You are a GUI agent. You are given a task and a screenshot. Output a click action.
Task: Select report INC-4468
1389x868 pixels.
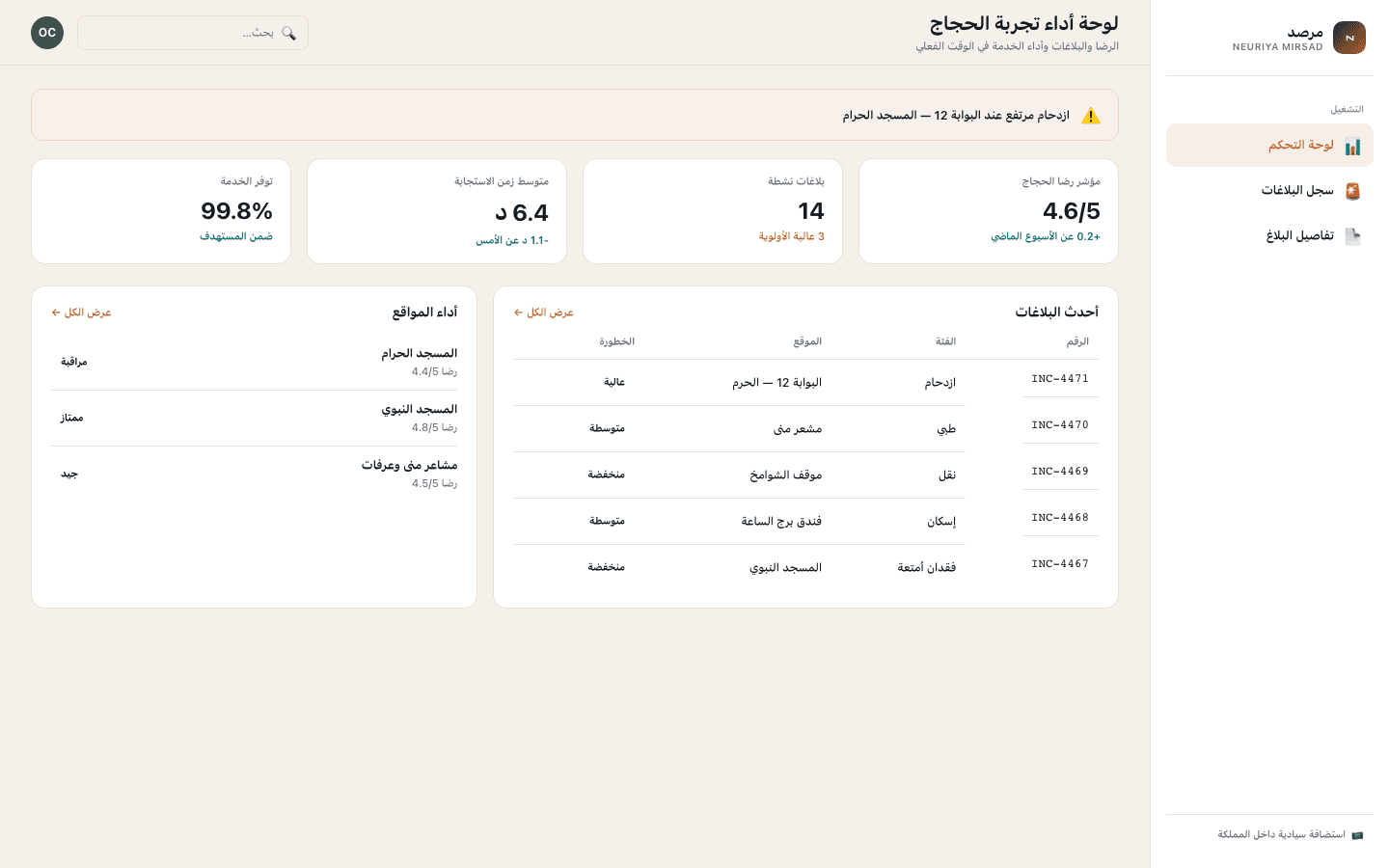(1059, 518)
